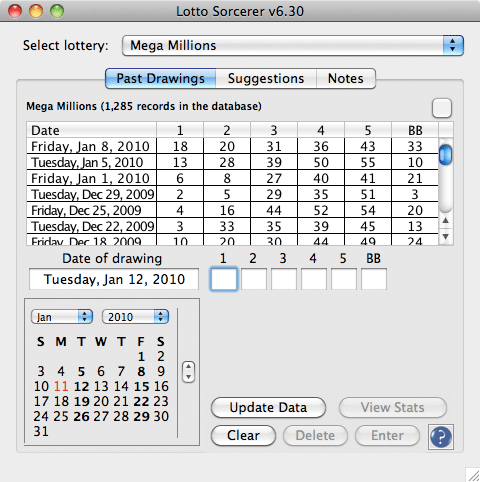Switch to the Notes tab
Viewport: 480px width, 482px height.
pos(346,79)
